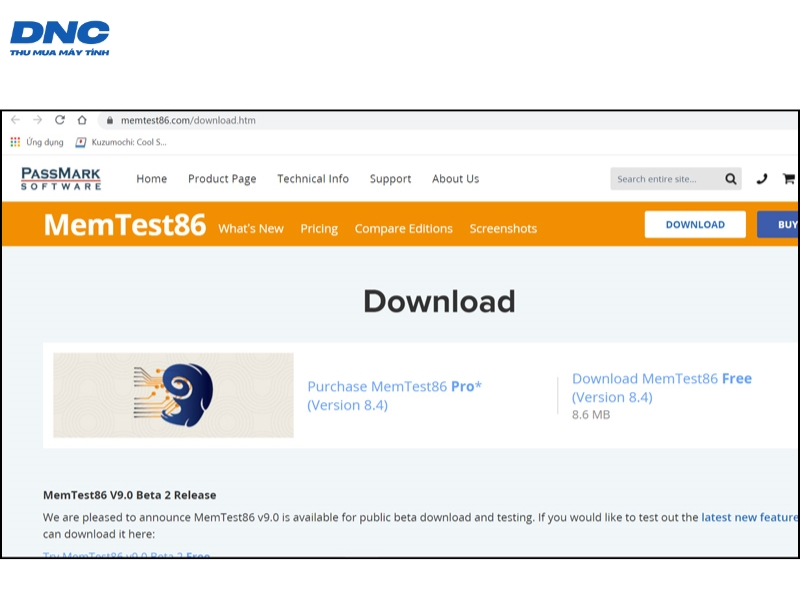The height and width of the screenshot is (600, 800).
Task: Open the Product Page menu
Action: 222,179
